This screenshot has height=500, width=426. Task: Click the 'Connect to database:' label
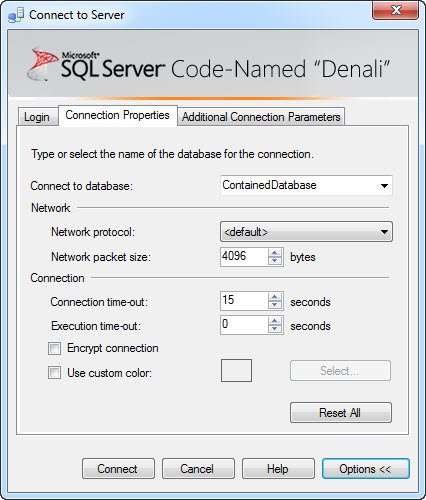tap(82, 186)
